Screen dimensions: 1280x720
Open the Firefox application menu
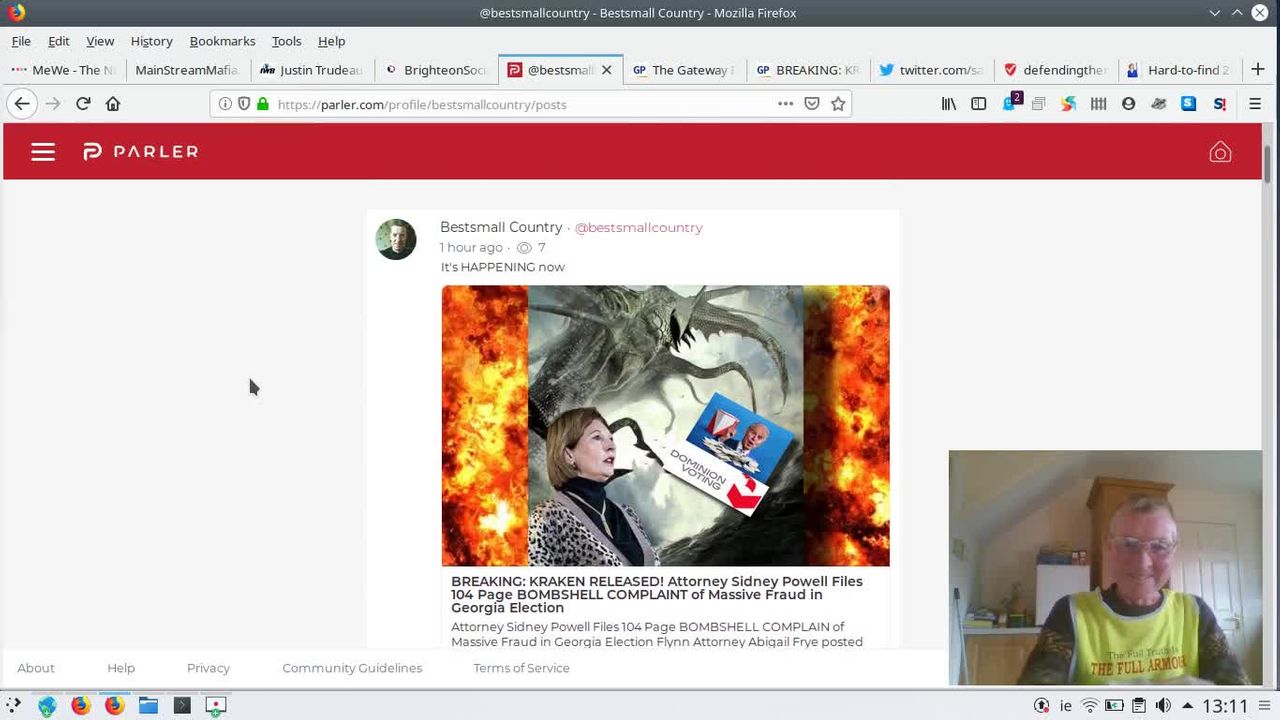[1254, 104]
